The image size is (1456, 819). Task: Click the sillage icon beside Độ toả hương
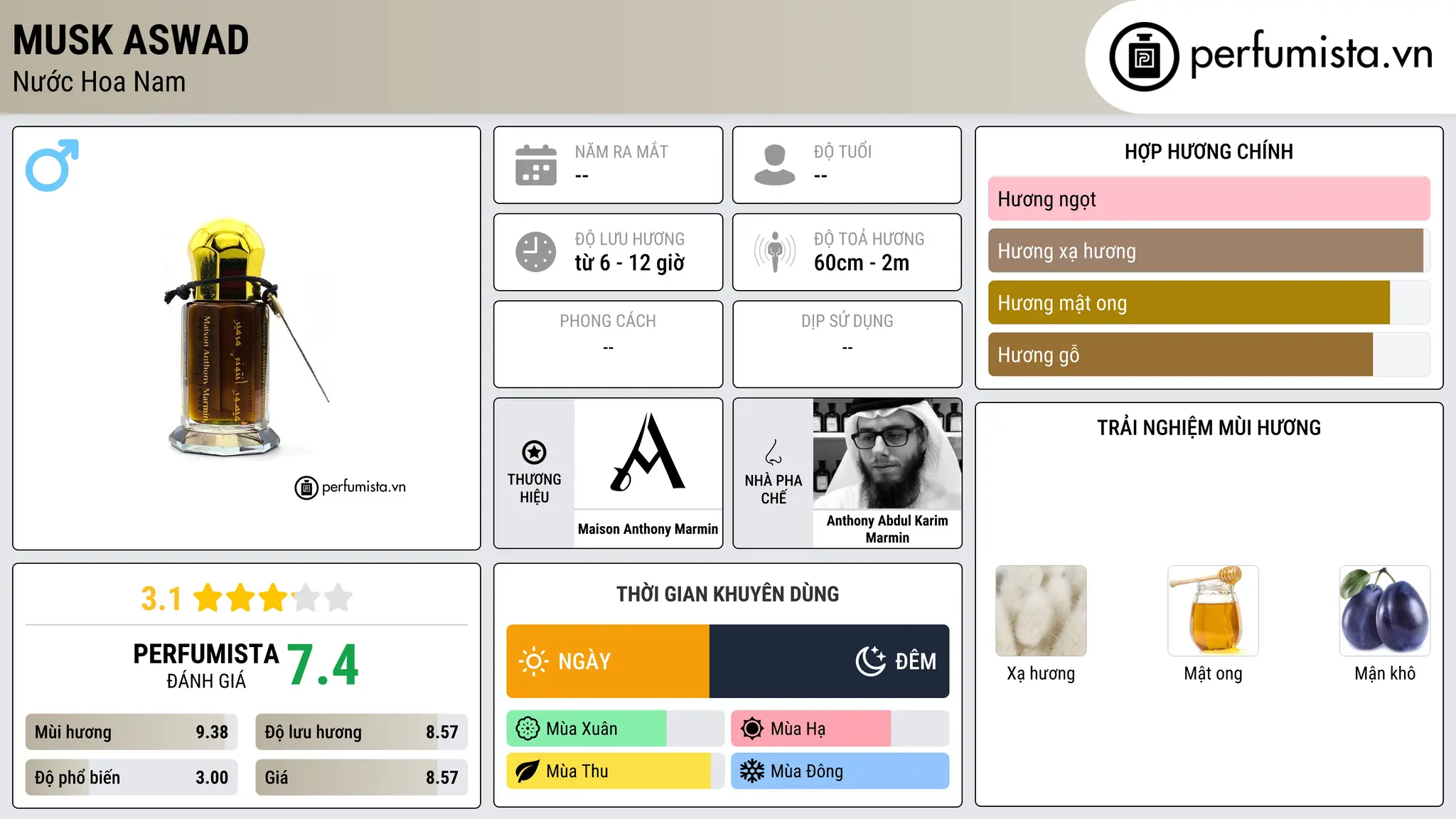pos(775,252)
